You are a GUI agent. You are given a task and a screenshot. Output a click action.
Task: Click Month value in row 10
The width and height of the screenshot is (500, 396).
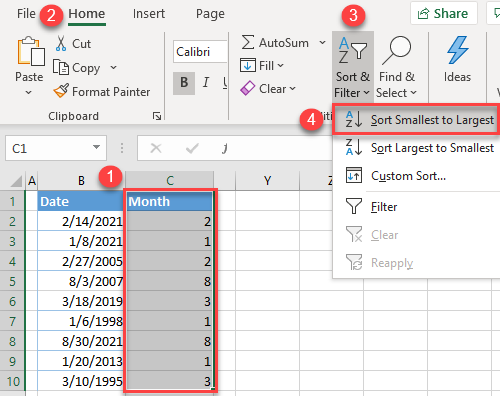tap(170, 381)
